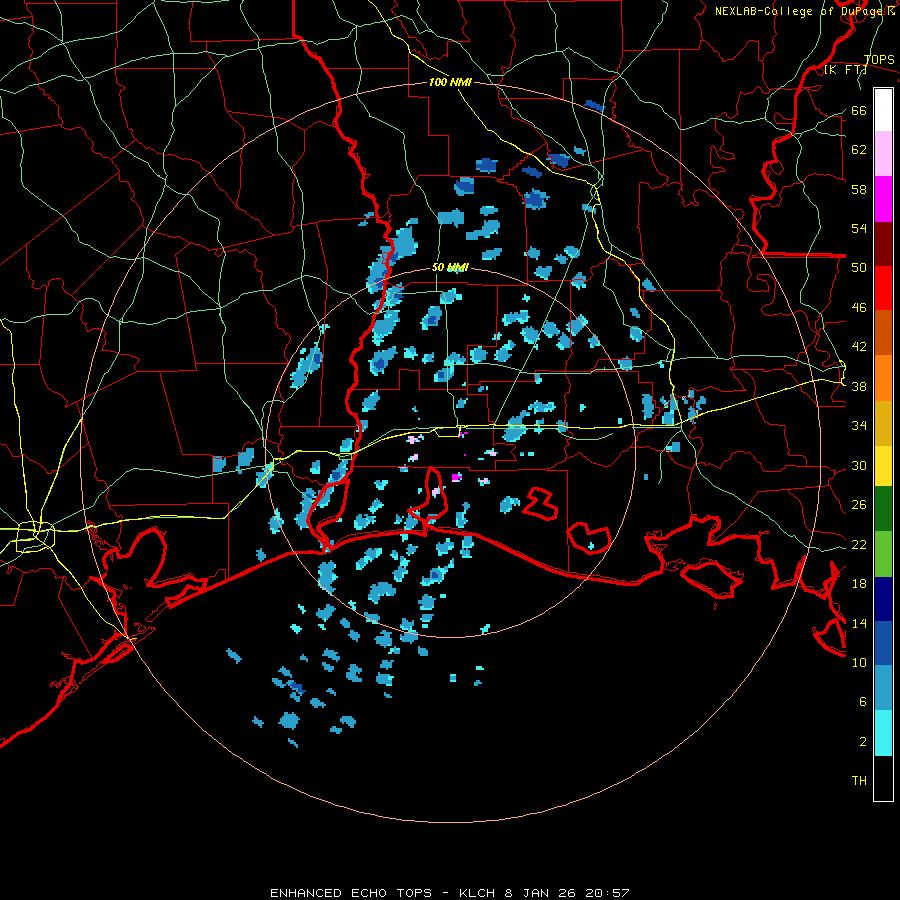
Task: Click the light pink 62 kft legend swatch
Action: point(883,154)
